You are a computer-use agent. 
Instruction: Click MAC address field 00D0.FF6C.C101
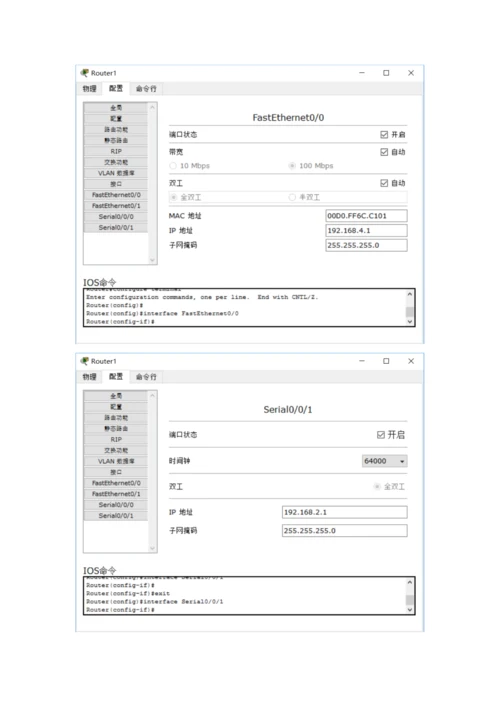click(x=366, y=216)
